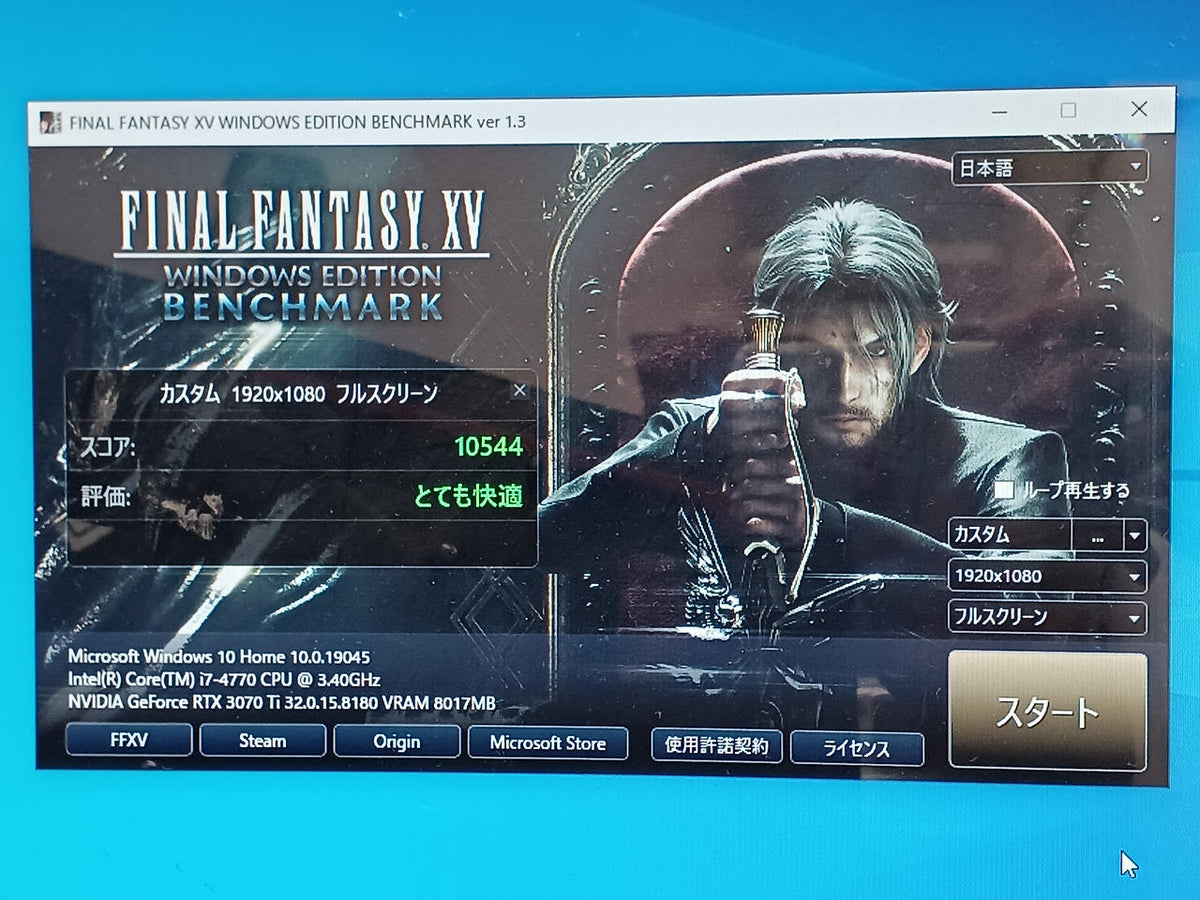
Task: Close the benchmark window
Action: (x=1139, y=110)
